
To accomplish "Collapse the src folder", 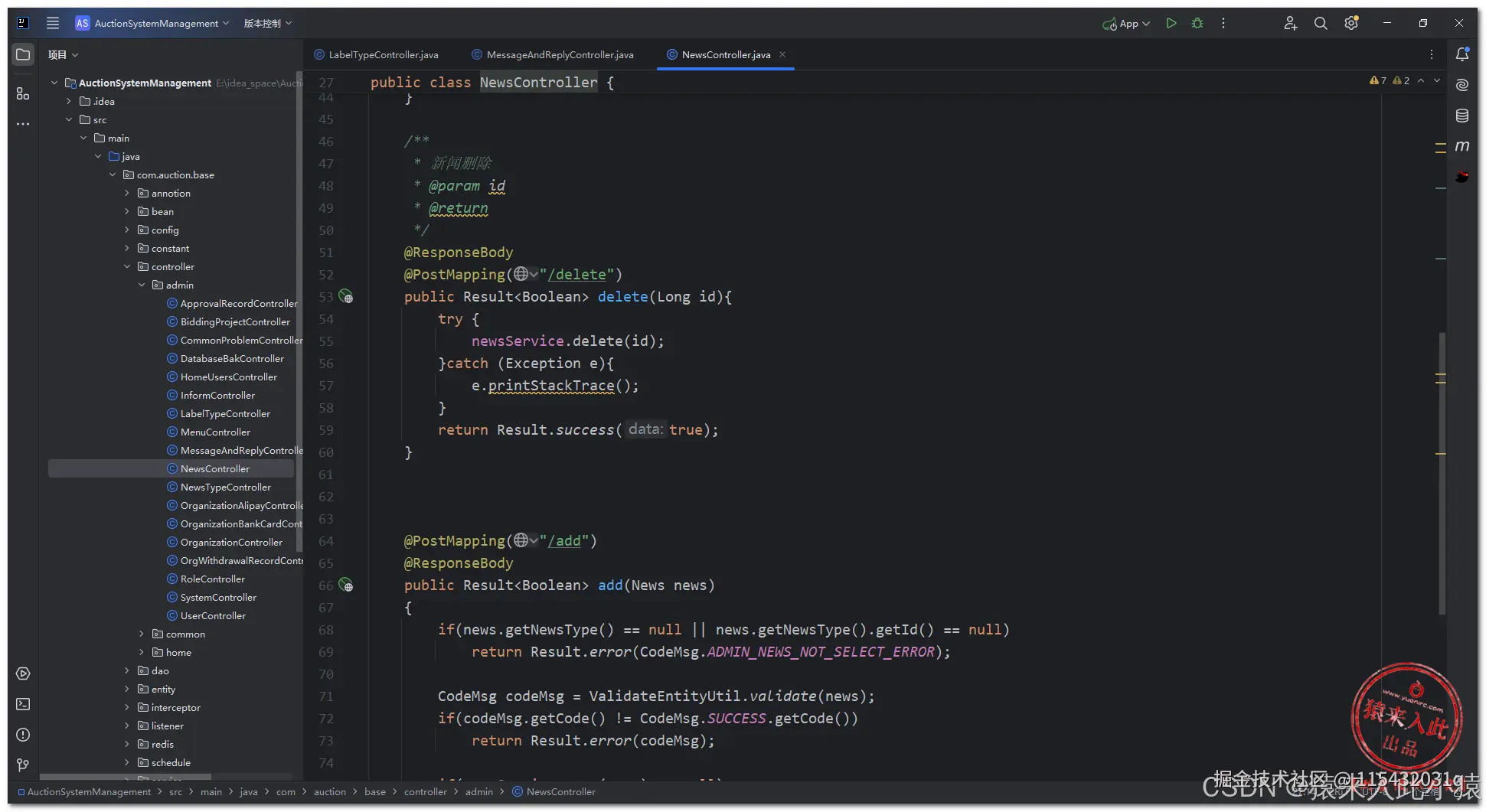I will tap(69, 119).
